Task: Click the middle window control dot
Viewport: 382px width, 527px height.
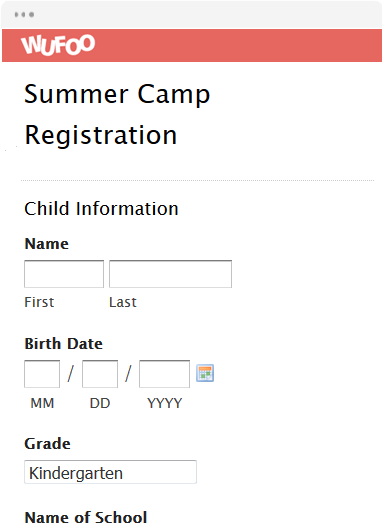Action: 24,14
